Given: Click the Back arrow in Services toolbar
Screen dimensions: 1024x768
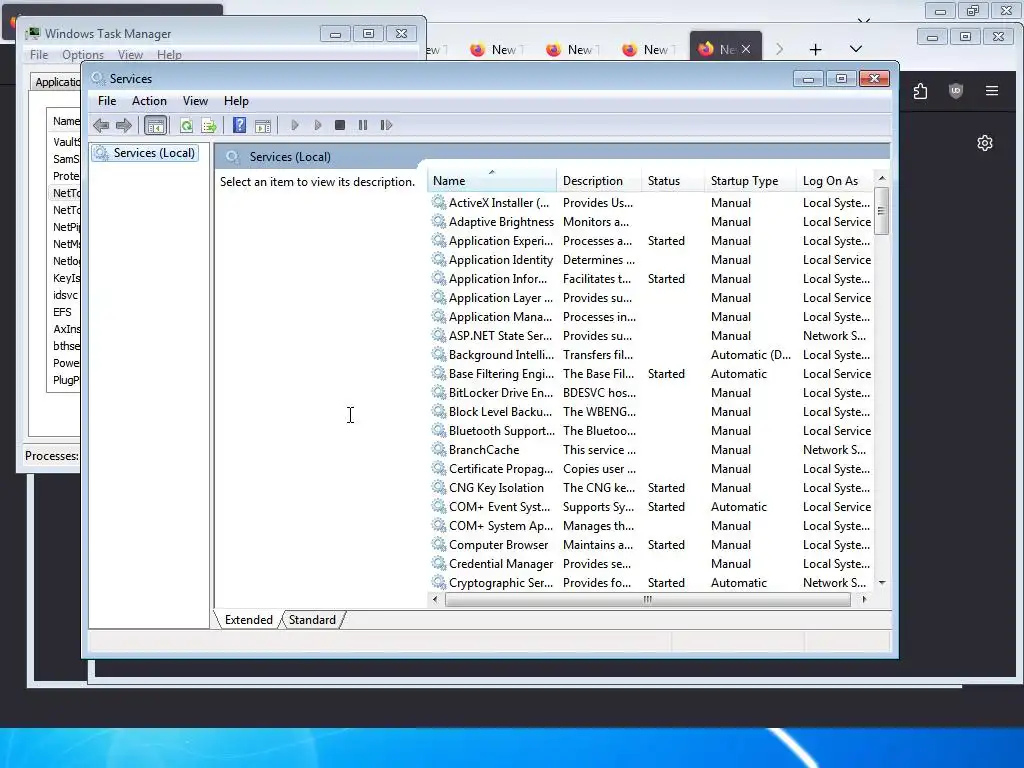Looking at the screenshot, I should [101, 125].
